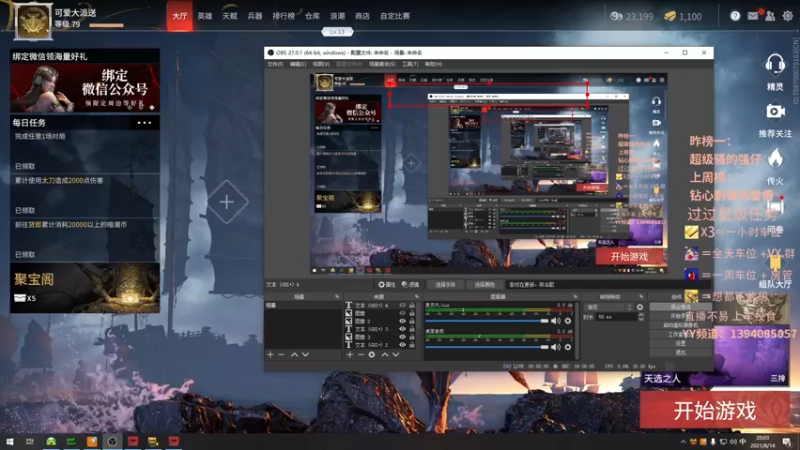Expand the daily tasks three-dot menu
This screenshot has width=800, height=450.
[x=144, y=122]
